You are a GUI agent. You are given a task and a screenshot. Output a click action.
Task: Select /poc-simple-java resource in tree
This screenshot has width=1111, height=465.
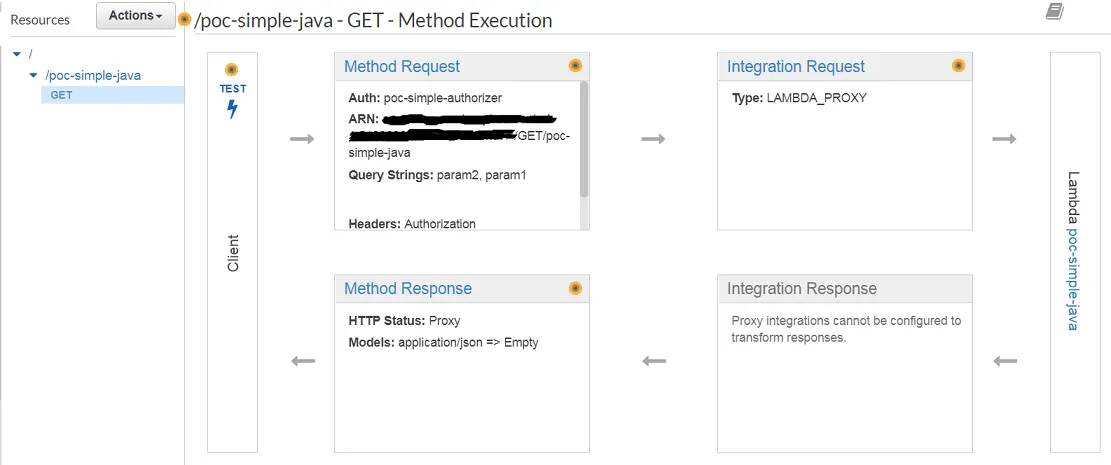coord(93,75)
